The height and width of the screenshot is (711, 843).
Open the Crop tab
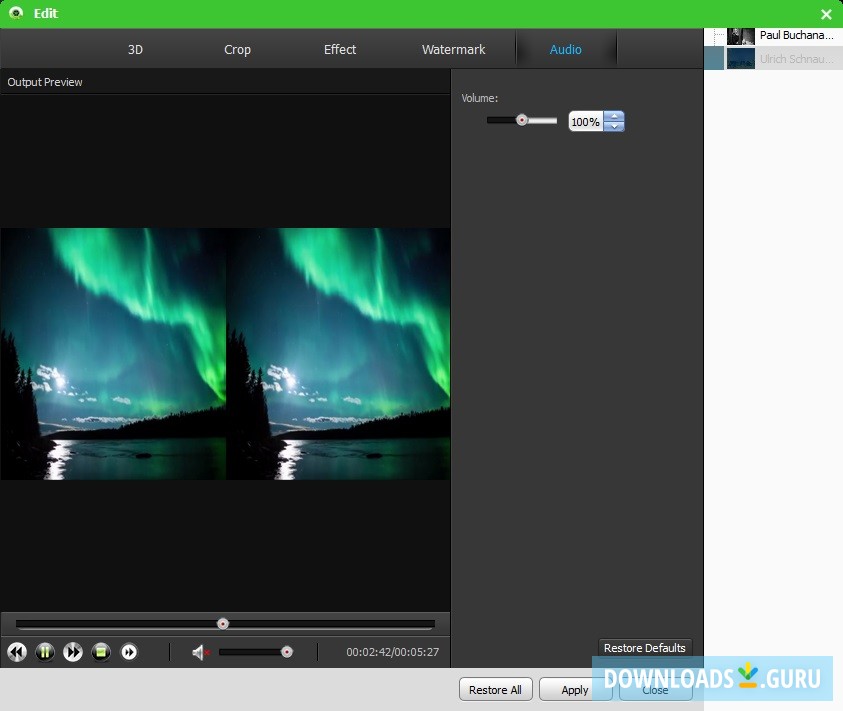click(237, 49)
